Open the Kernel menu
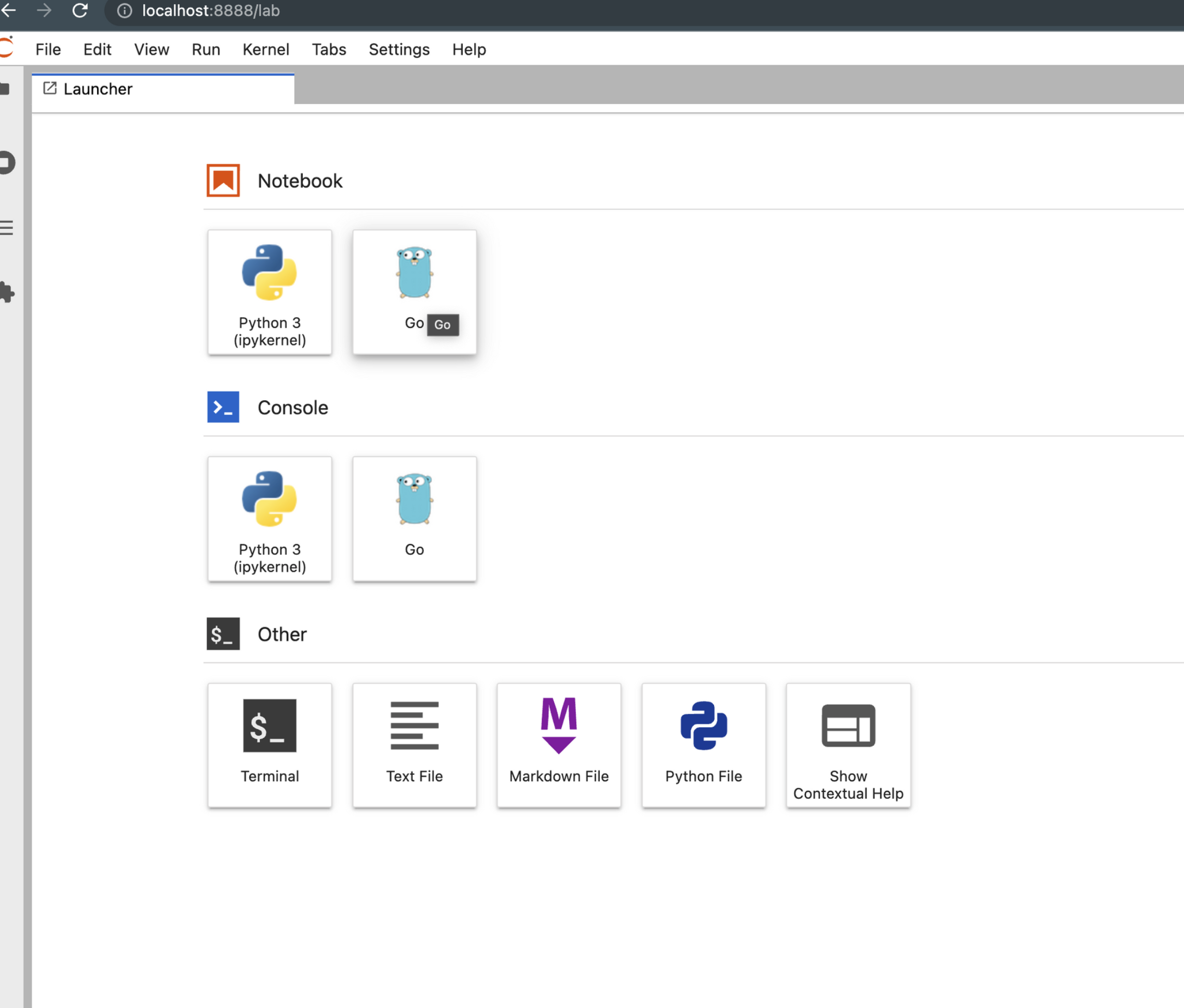 [266, 50]
